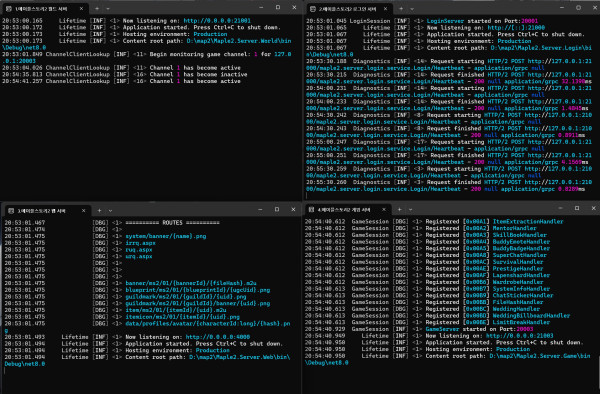Add a new tab in the Web server terminal
The width and height of the screenshot is (600, 394).
[x=99, y=210]
